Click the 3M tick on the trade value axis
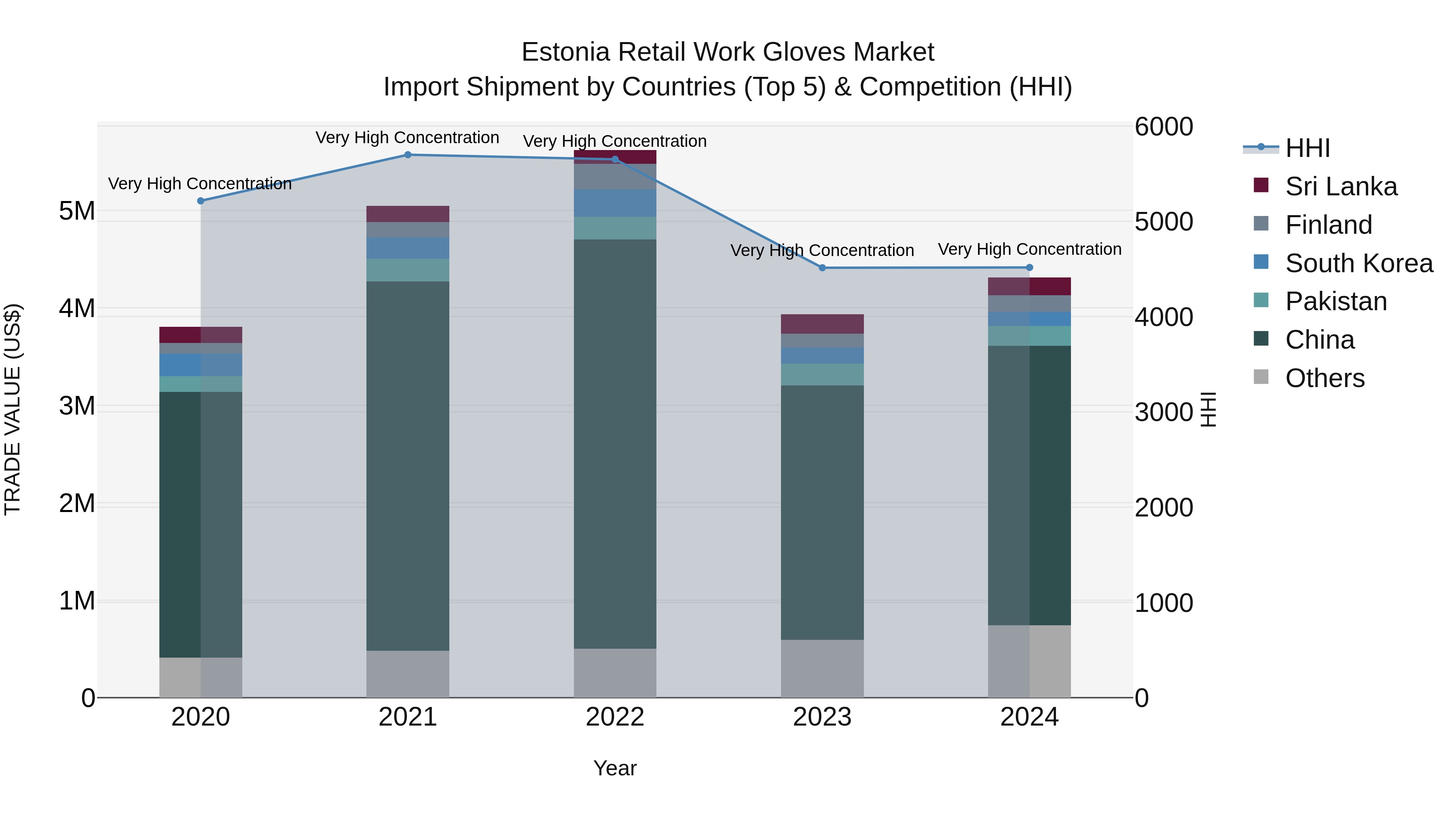The height and width of the screenshot is (819, 1456). (x=77, y=406)
